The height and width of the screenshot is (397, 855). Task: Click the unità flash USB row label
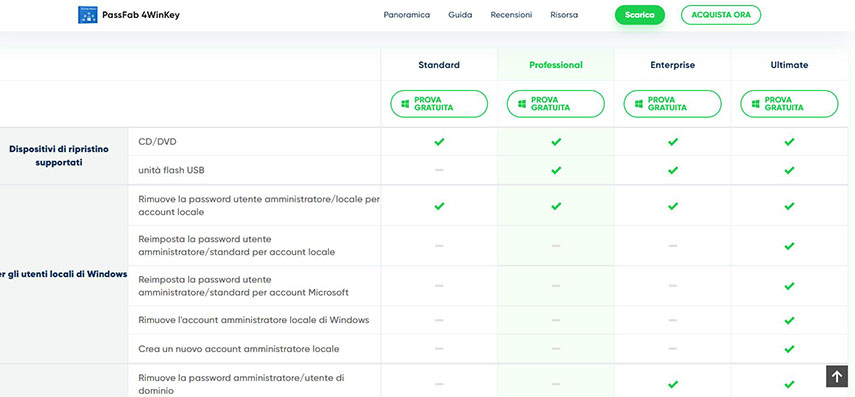coord(171,170)
